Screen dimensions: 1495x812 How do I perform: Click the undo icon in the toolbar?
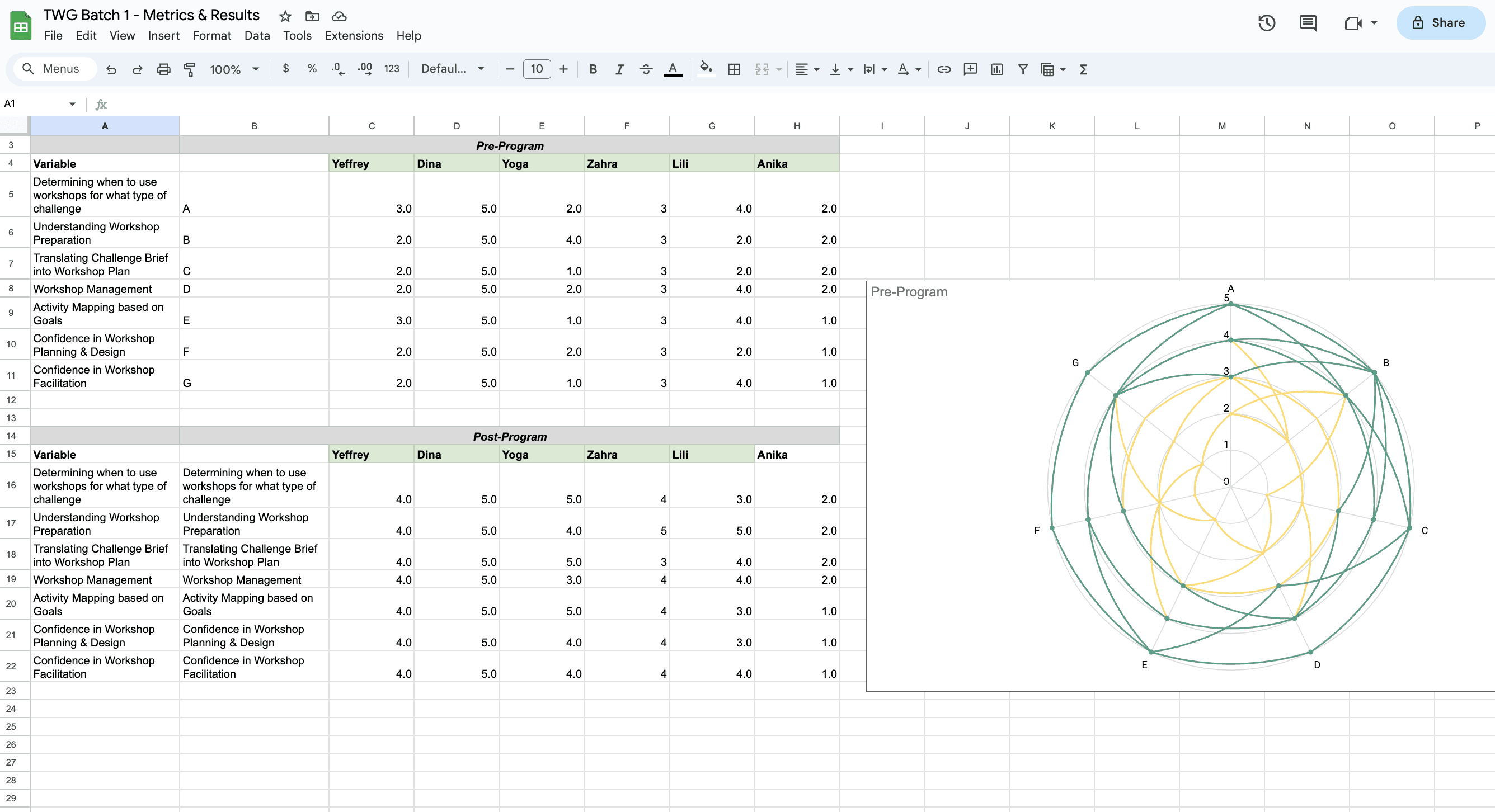pyautogui.click(x=111, y=69)
